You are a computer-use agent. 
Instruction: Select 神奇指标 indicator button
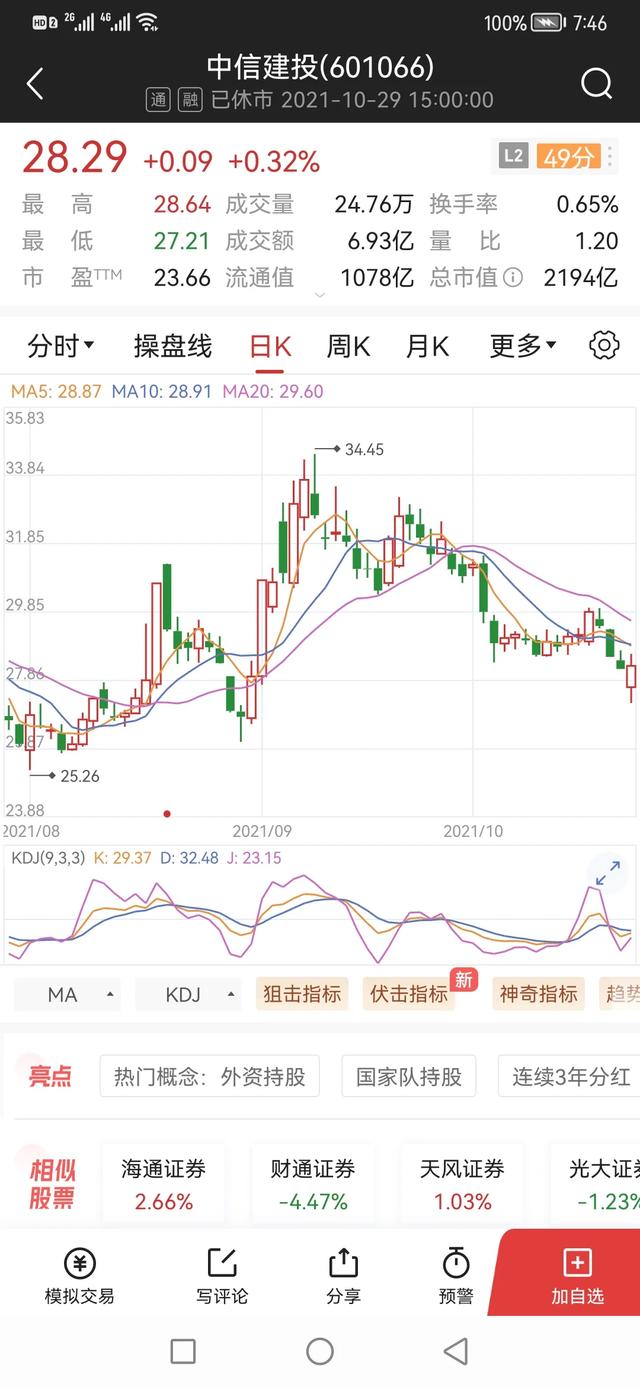539,994
